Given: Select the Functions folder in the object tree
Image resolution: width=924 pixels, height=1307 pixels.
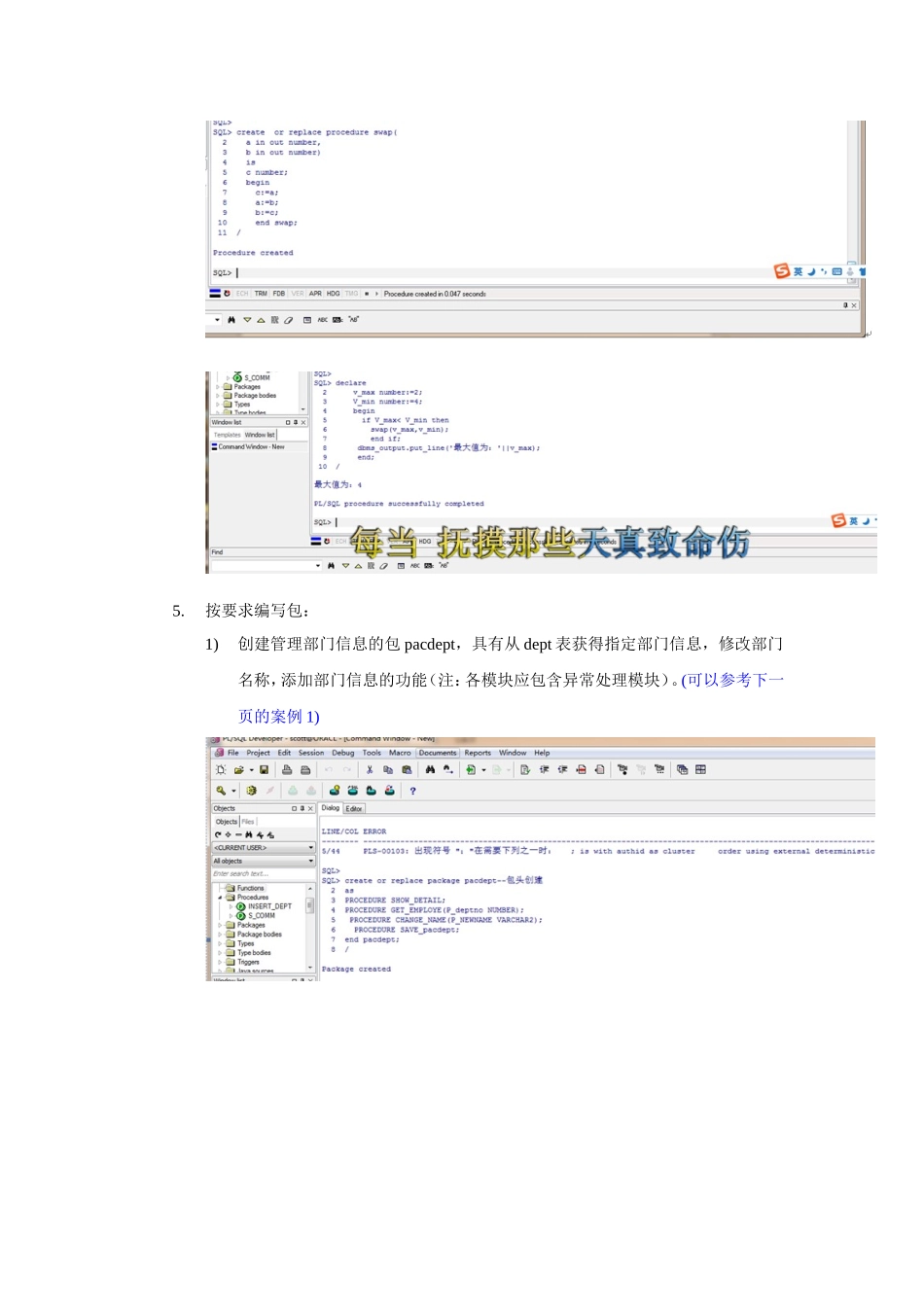Looking at the screenshot, I should [250, 888].
